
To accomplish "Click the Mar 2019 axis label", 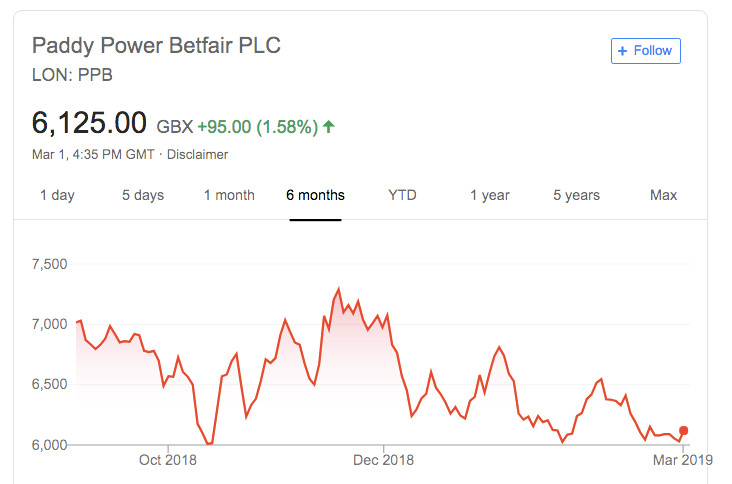I will click(683, 460).
